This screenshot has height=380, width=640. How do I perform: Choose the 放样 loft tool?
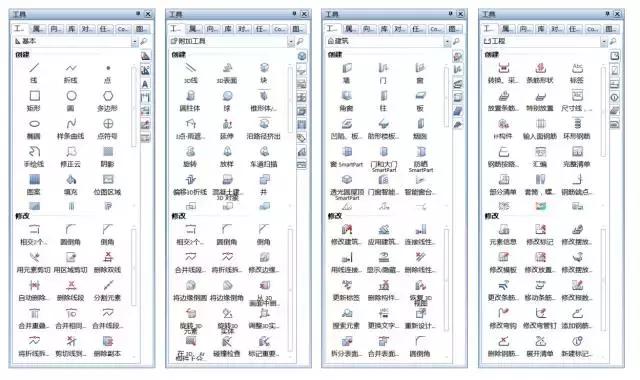click(x=227, y=157)
